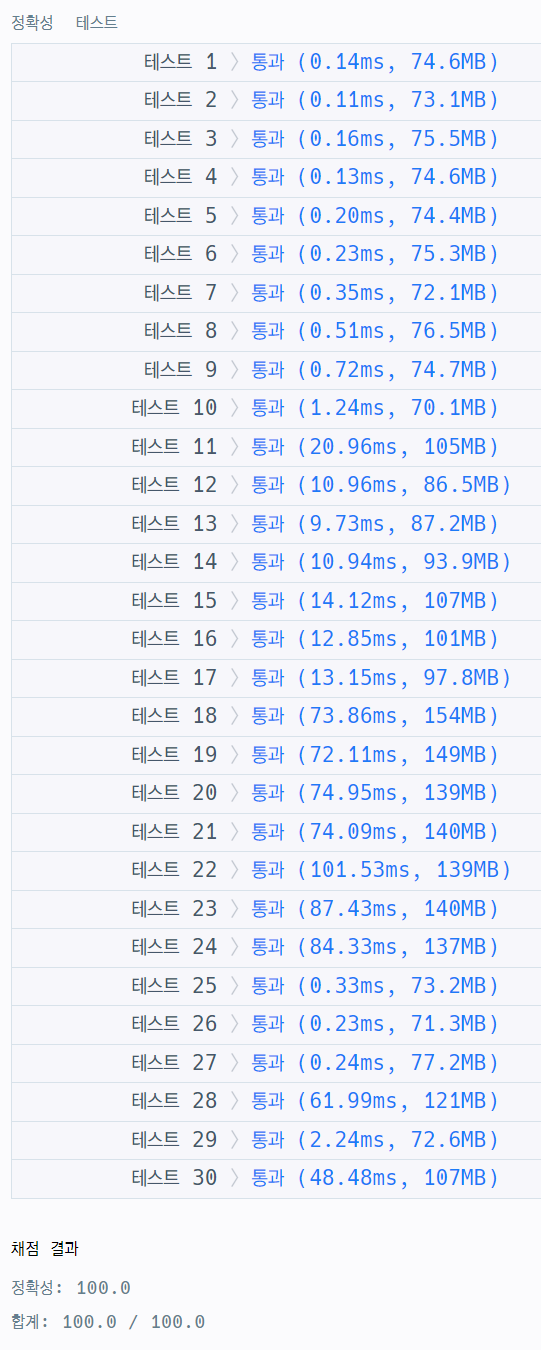Select the 테스트 22 result row (101.53ms)
Viewport: 541px width, 1350px height.
tap(276, 871)
